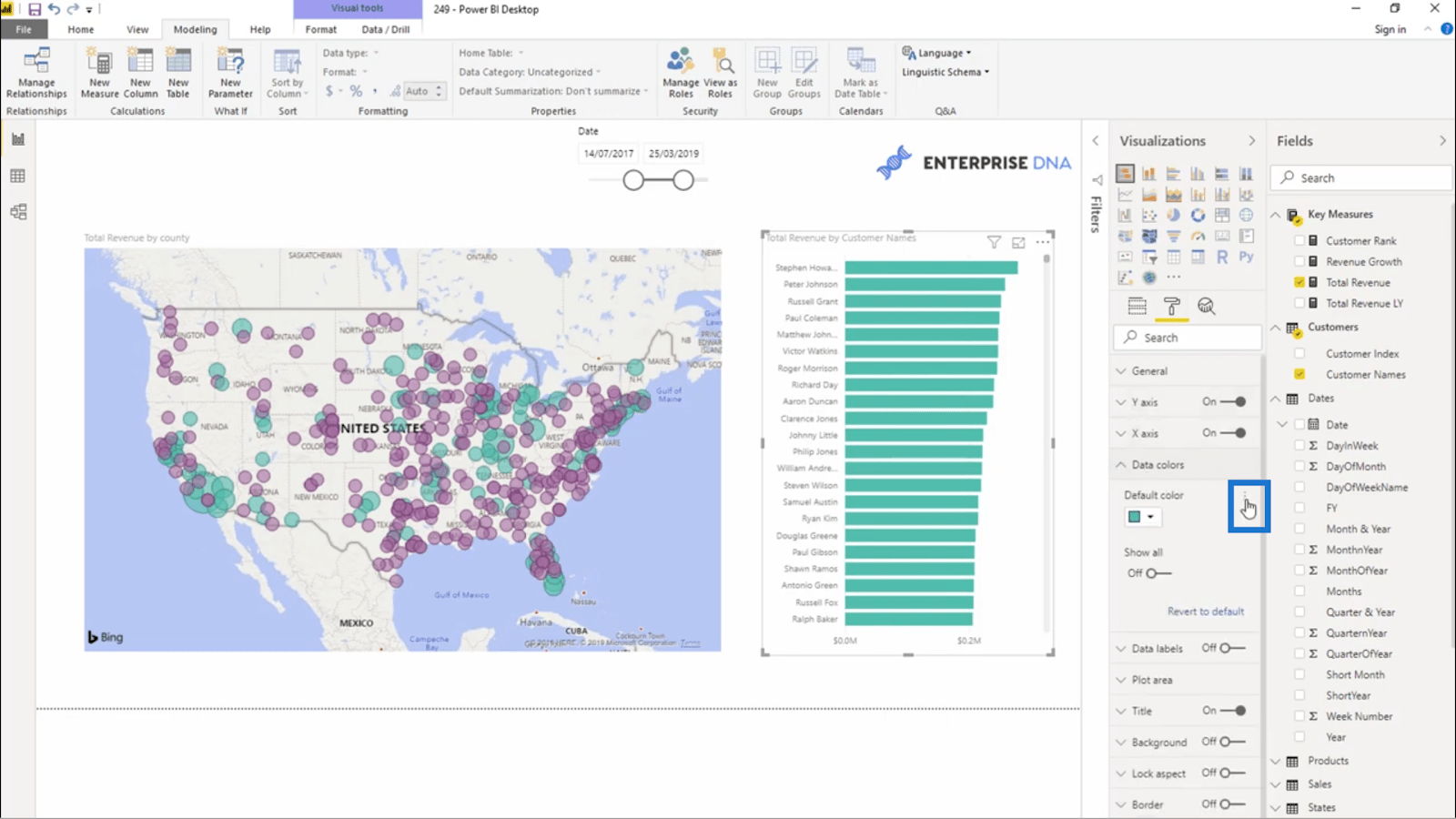Screen dimensions: 1456x819
Task: Create a New Measure
Action: pyautogui.click(x=99, y=74)
